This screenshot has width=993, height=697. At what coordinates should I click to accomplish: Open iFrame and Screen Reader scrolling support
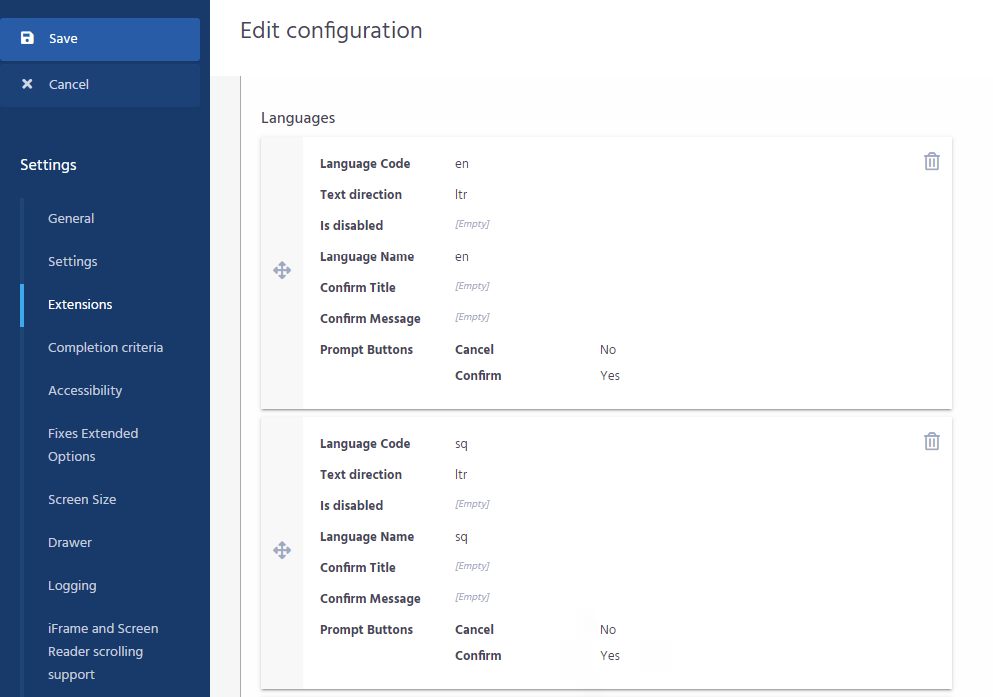coord(103,651)
